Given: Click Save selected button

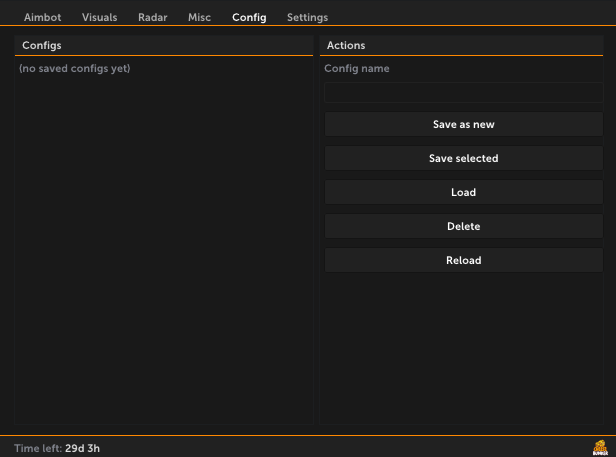Looking at the screenshot, I should (463, 158).
